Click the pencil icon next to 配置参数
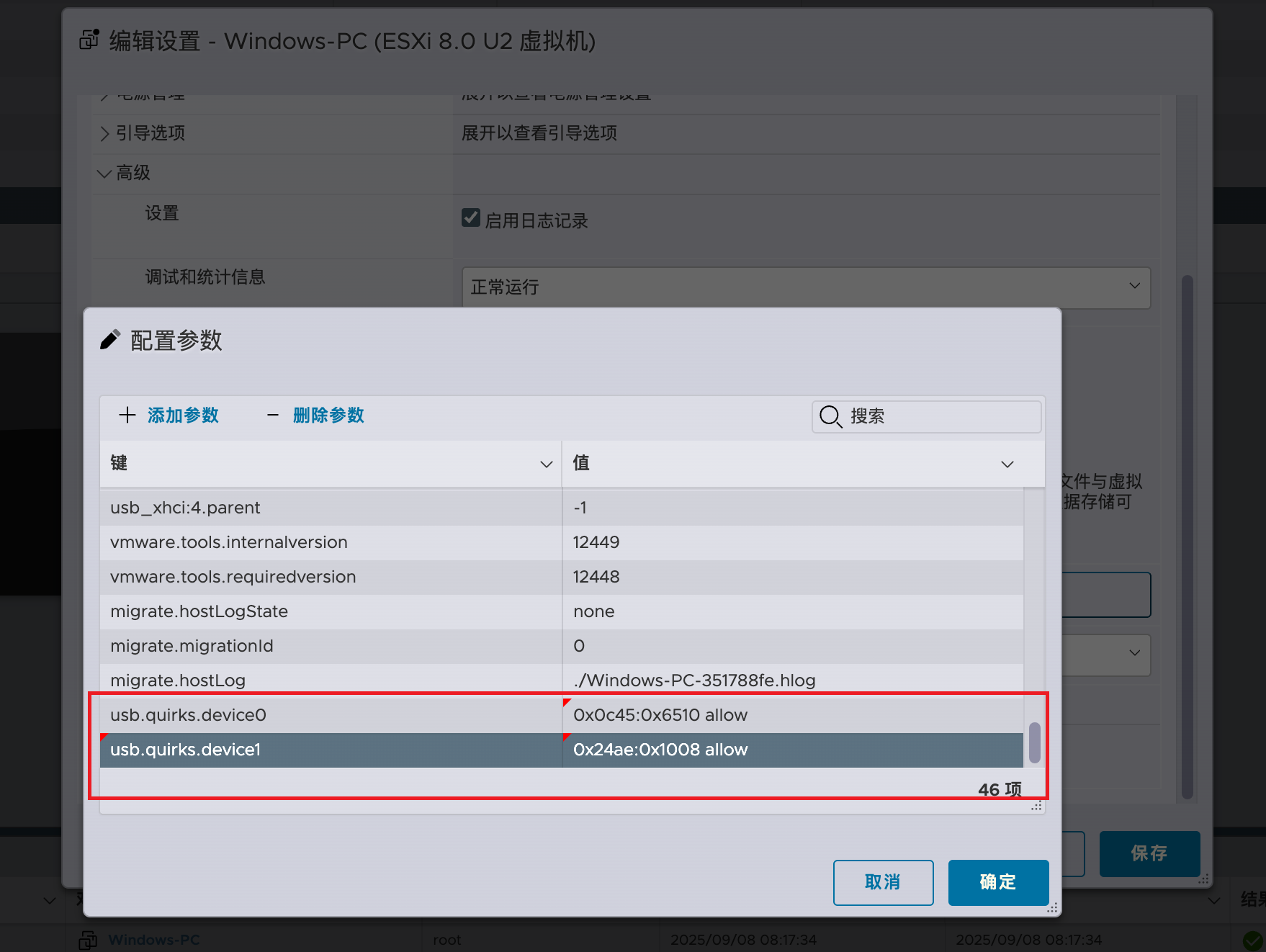The image size is (1266, 952). click(109, 340)
